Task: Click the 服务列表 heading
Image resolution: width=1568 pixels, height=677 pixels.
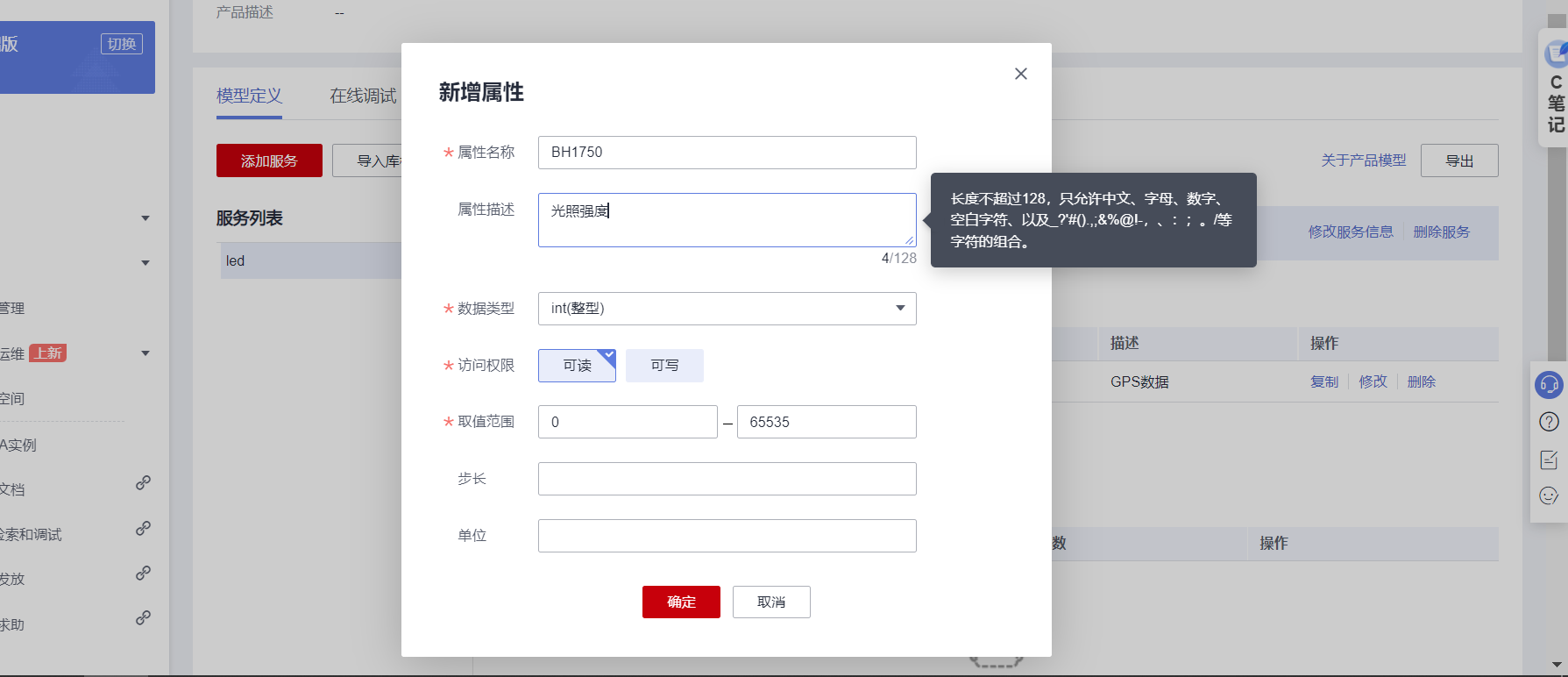Action: [x=250, y=218]
